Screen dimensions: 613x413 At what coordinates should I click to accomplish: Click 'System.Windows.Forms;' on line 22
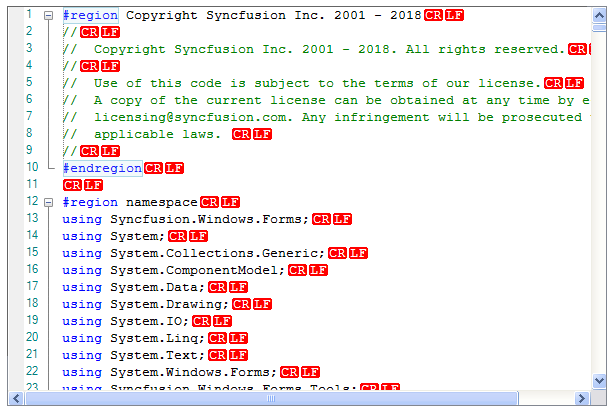point(194,373)
